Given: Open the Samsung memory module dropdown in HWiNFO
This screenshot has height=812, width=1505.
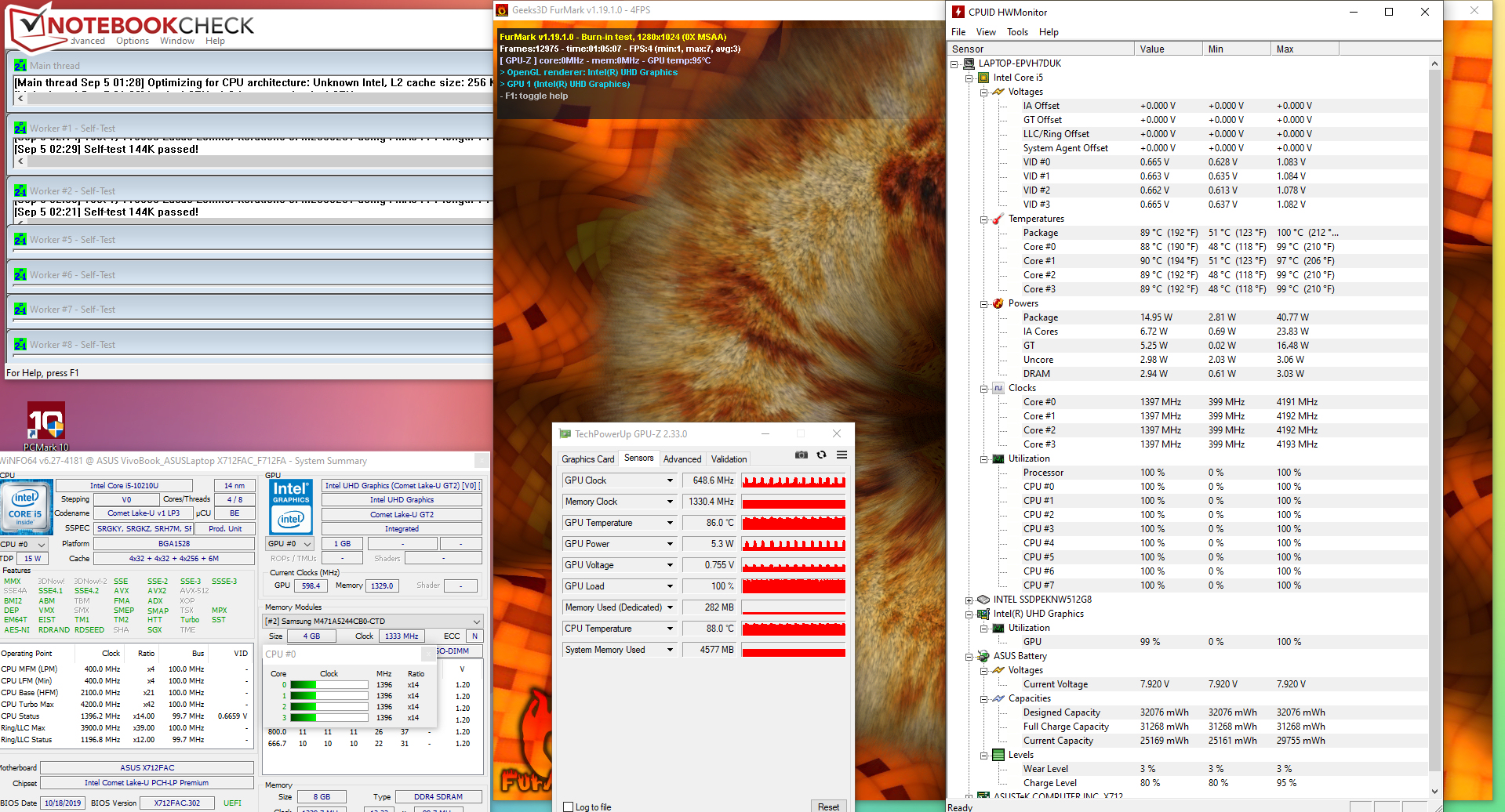Looking at the screenshot, I should click(x=373, y=622).
